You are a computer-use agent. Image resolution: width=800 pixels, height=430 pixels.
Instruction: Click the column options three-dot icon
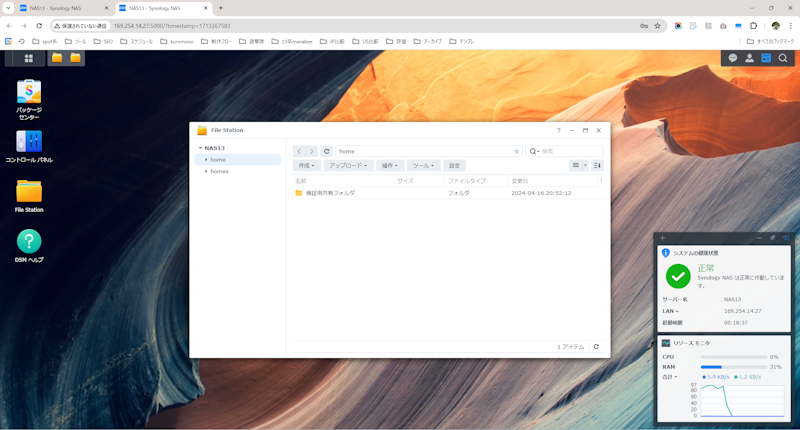pyautogui.click(x=601, y=181)
